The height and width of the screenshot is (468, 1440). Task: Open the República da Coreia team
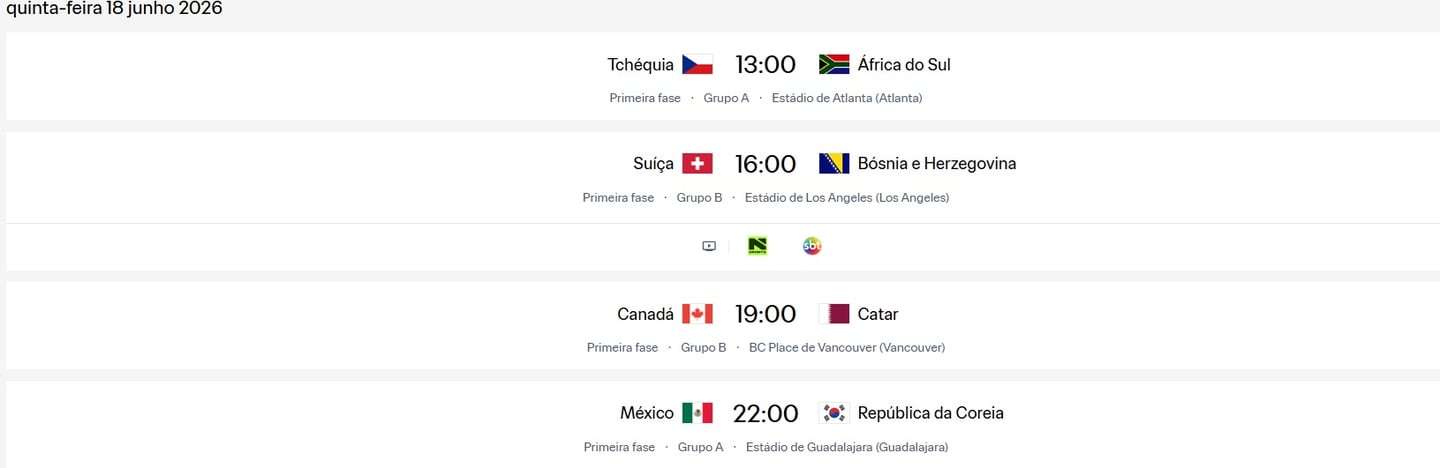click(931, 413)
